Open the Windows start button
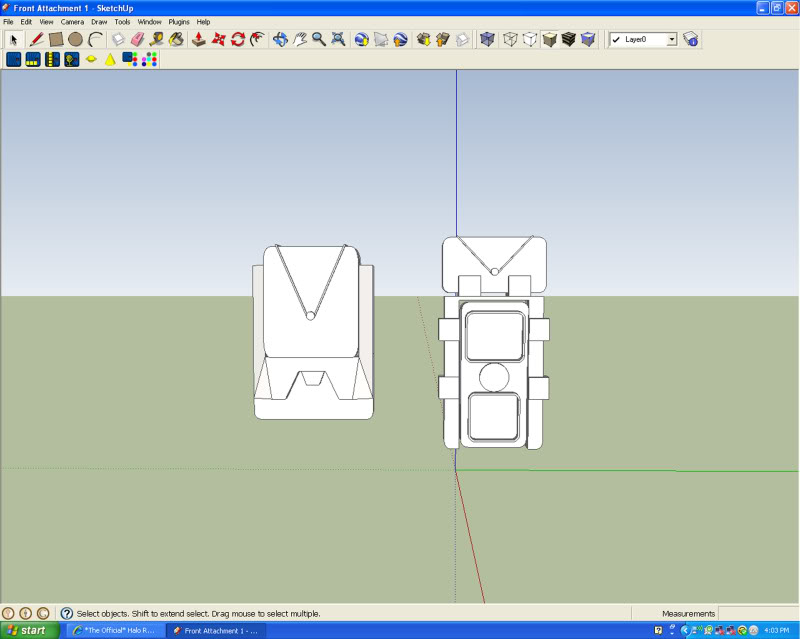 30,630
